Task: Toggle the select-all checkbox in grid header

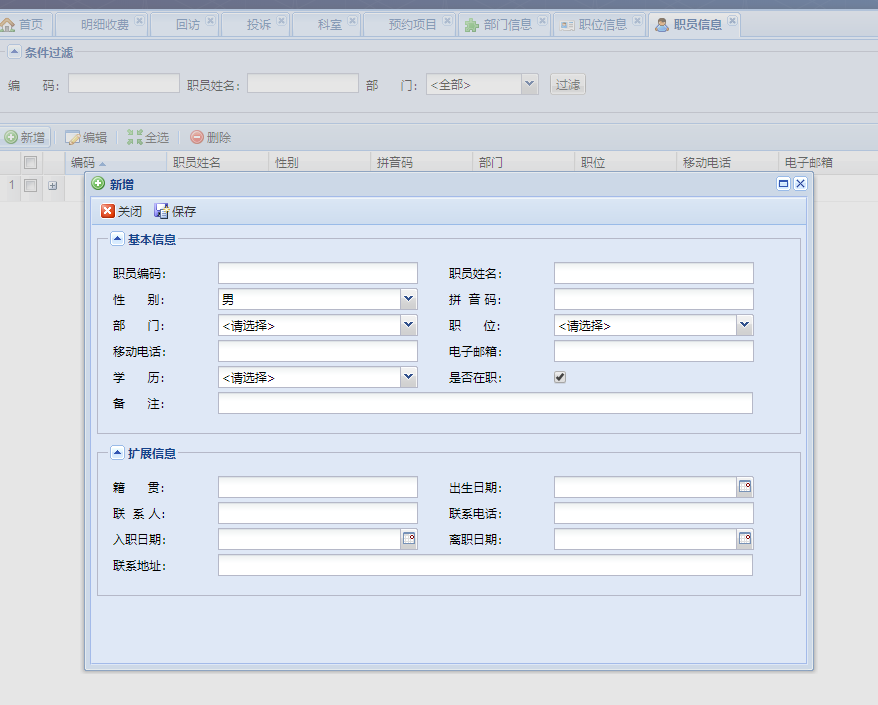Action: click(30, 162)
